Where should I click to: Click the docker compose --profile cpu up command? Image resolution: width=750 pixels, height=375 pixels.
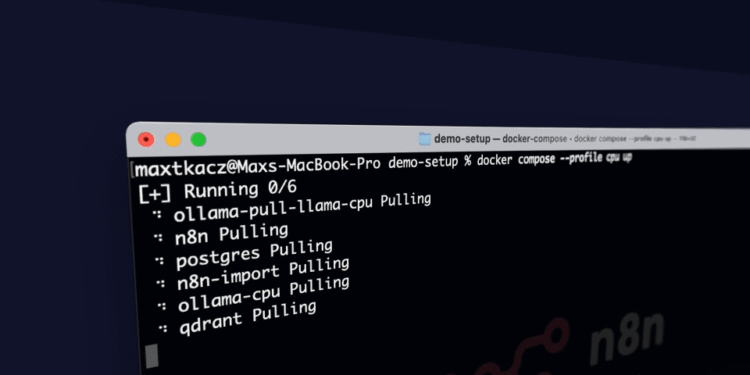pyautogui.click(x=554, y=159)
